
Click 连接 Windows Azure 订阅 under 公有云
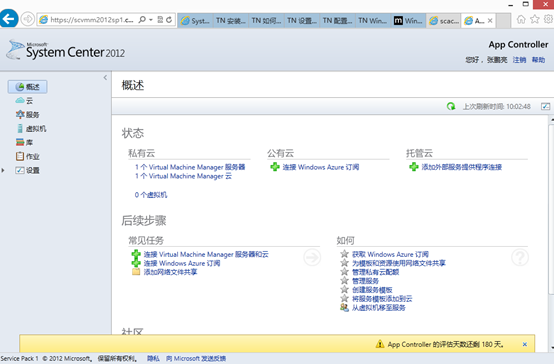point(320,167)
